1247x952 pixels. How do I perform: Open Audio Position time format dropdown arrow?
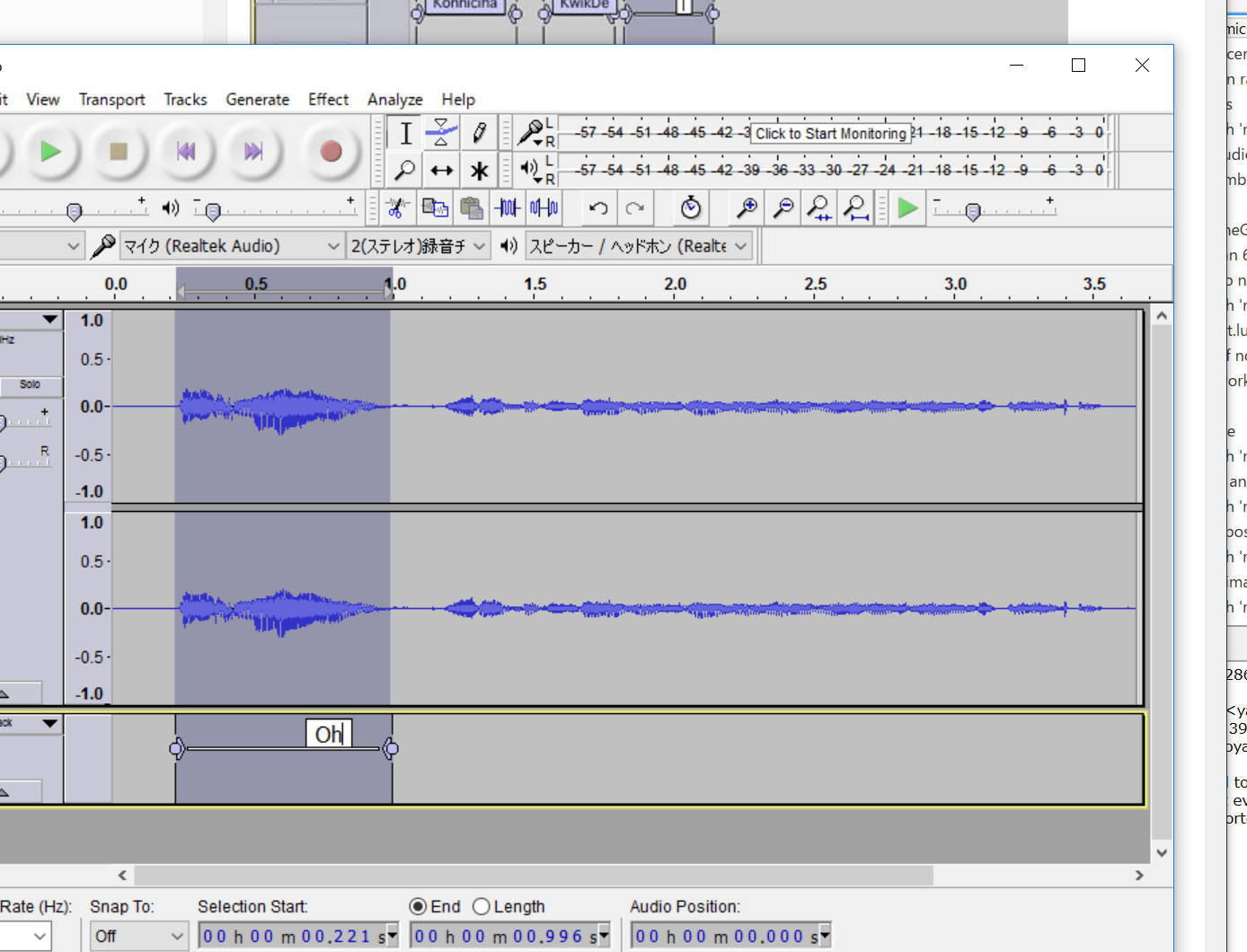tap(825, 937)
